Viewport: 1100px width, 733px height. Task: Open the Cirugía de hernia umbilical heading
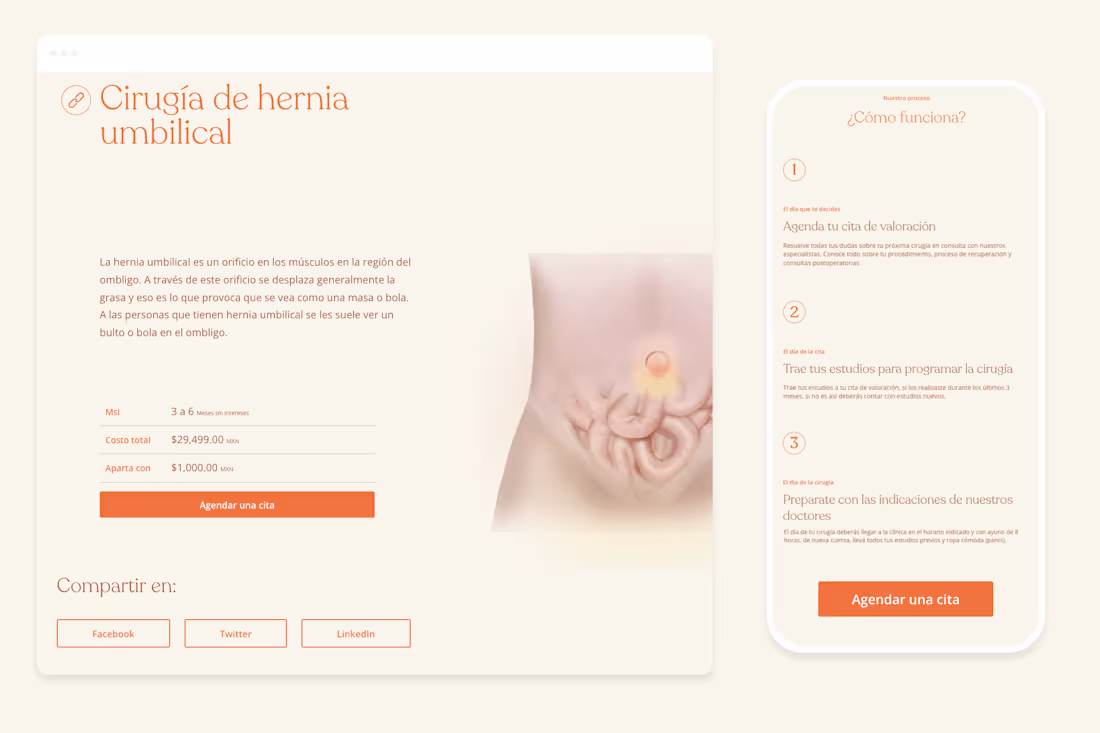(x=224, y=114)
